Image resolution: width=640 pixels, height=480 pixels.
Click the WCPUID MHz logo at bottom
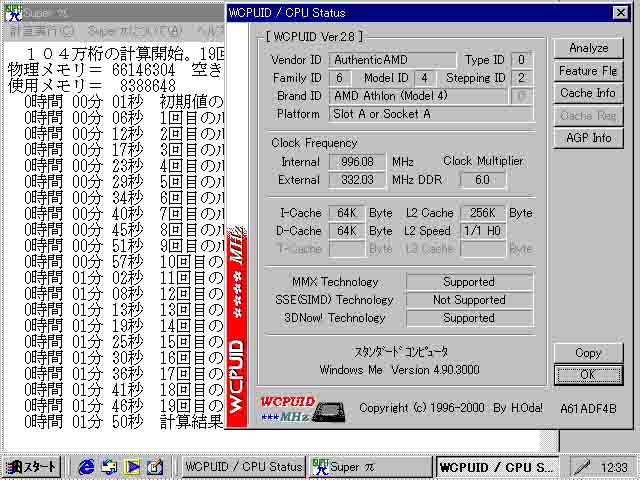[302, 408]
